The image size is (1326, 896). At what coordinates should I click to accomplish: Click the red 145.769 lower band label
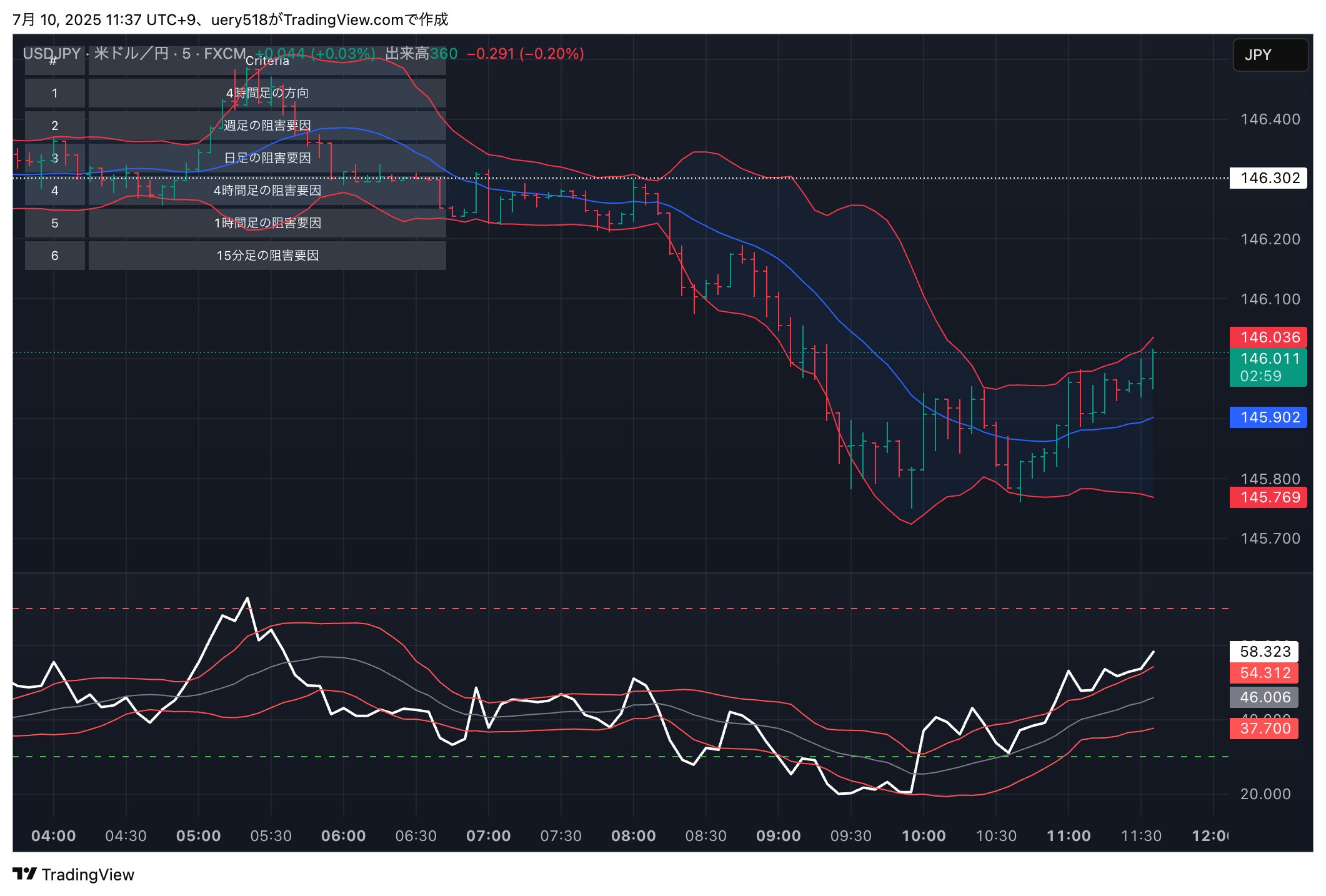point(1268,497)
